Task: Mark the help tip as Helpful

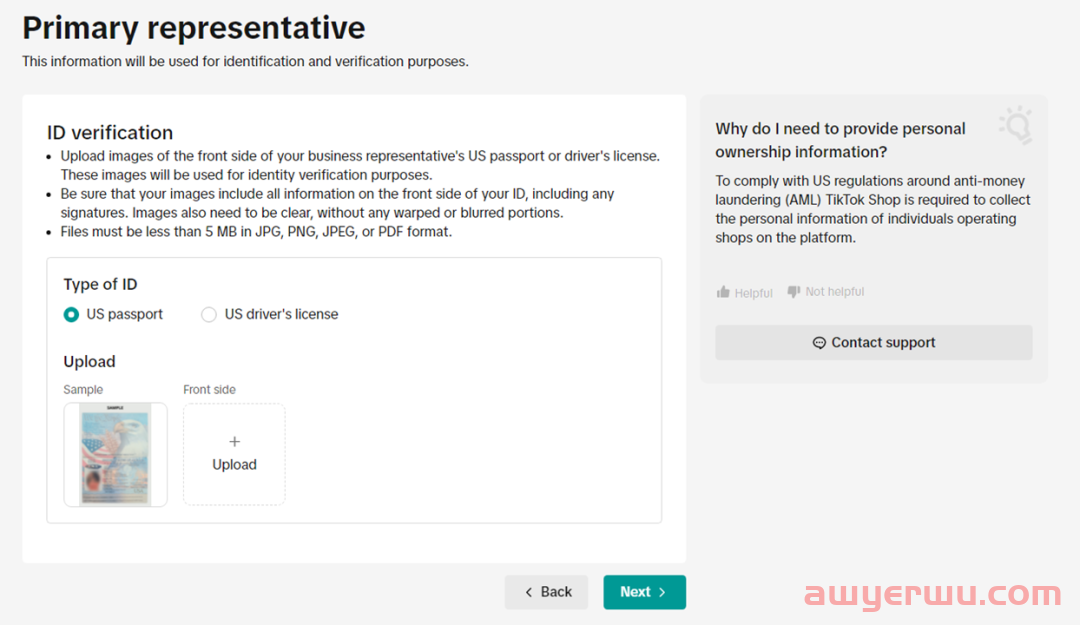Action: coord(745,292)
